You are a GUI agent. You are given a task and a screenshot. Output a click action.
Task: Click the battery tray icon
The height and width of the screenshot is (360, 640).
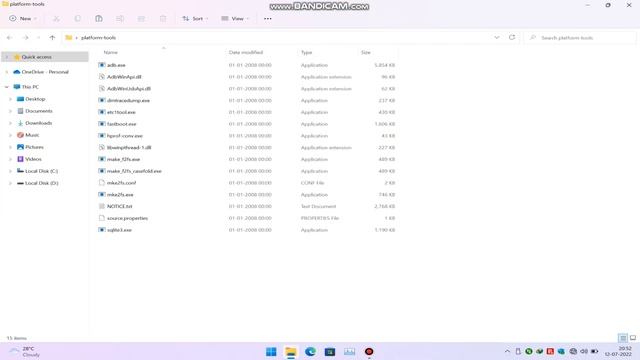coord(595,351)
